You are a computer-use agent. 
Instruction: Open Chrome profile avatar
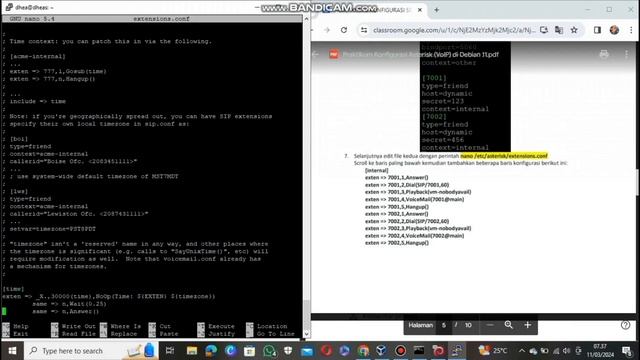[614, 30]
